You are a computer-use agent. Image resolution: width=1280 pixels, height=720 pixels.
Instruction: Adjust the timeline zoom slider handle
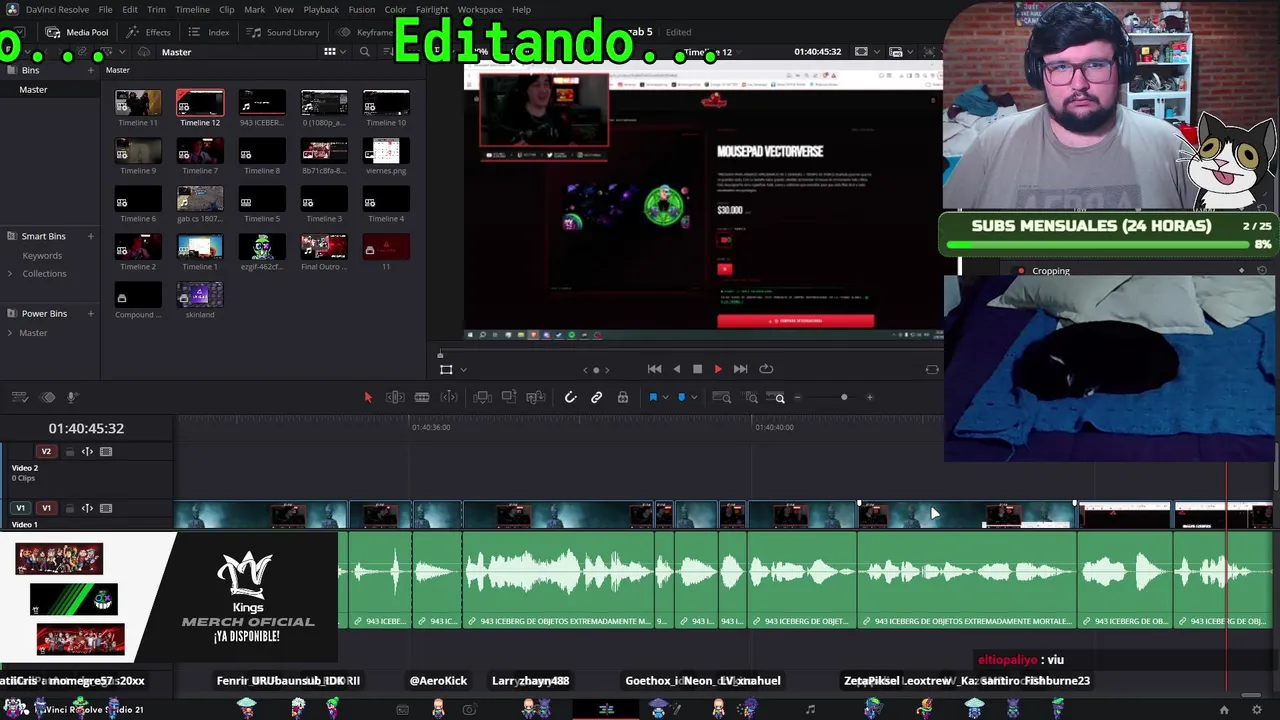click(x=844, y=398)
